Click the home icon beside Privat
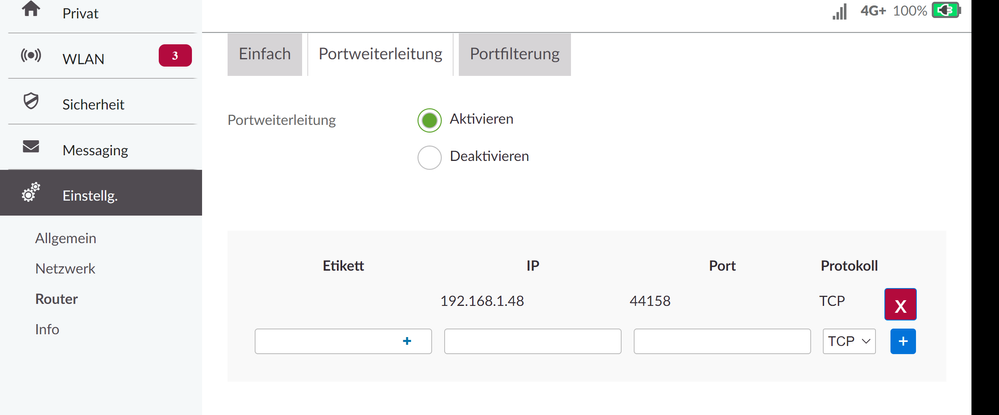This screenshot has width=999, height=415. [x=31, y=11]
